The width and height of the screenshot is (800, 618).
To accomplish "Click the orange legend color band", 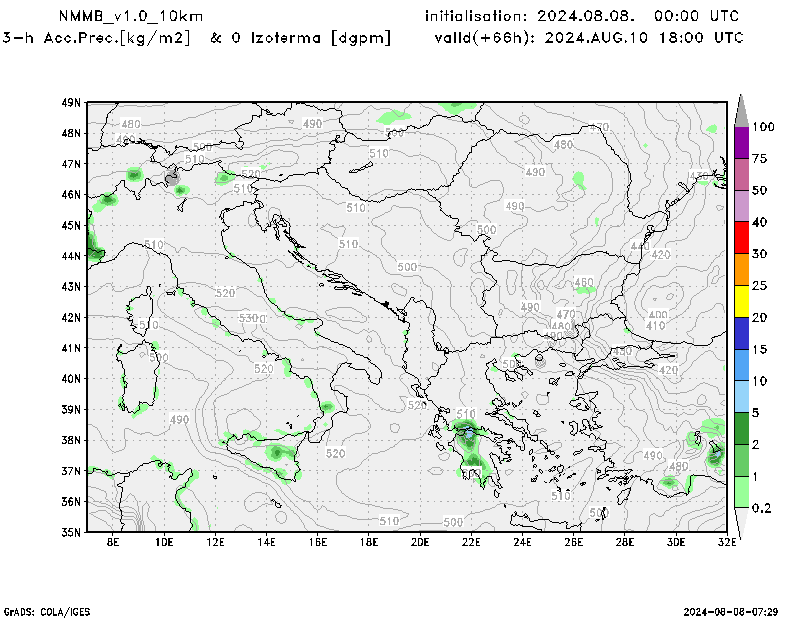I will pos(741,270).
